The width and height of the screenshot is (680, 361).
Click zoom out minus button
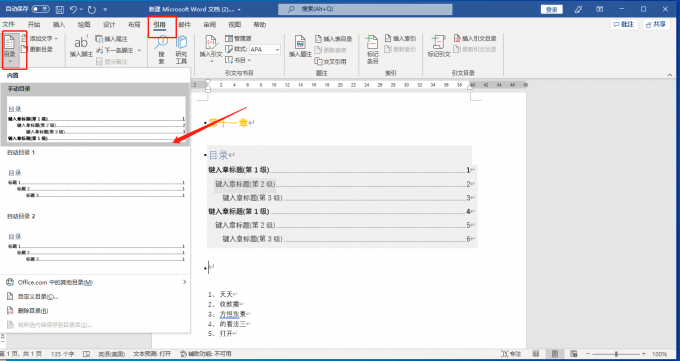[587, 354]
